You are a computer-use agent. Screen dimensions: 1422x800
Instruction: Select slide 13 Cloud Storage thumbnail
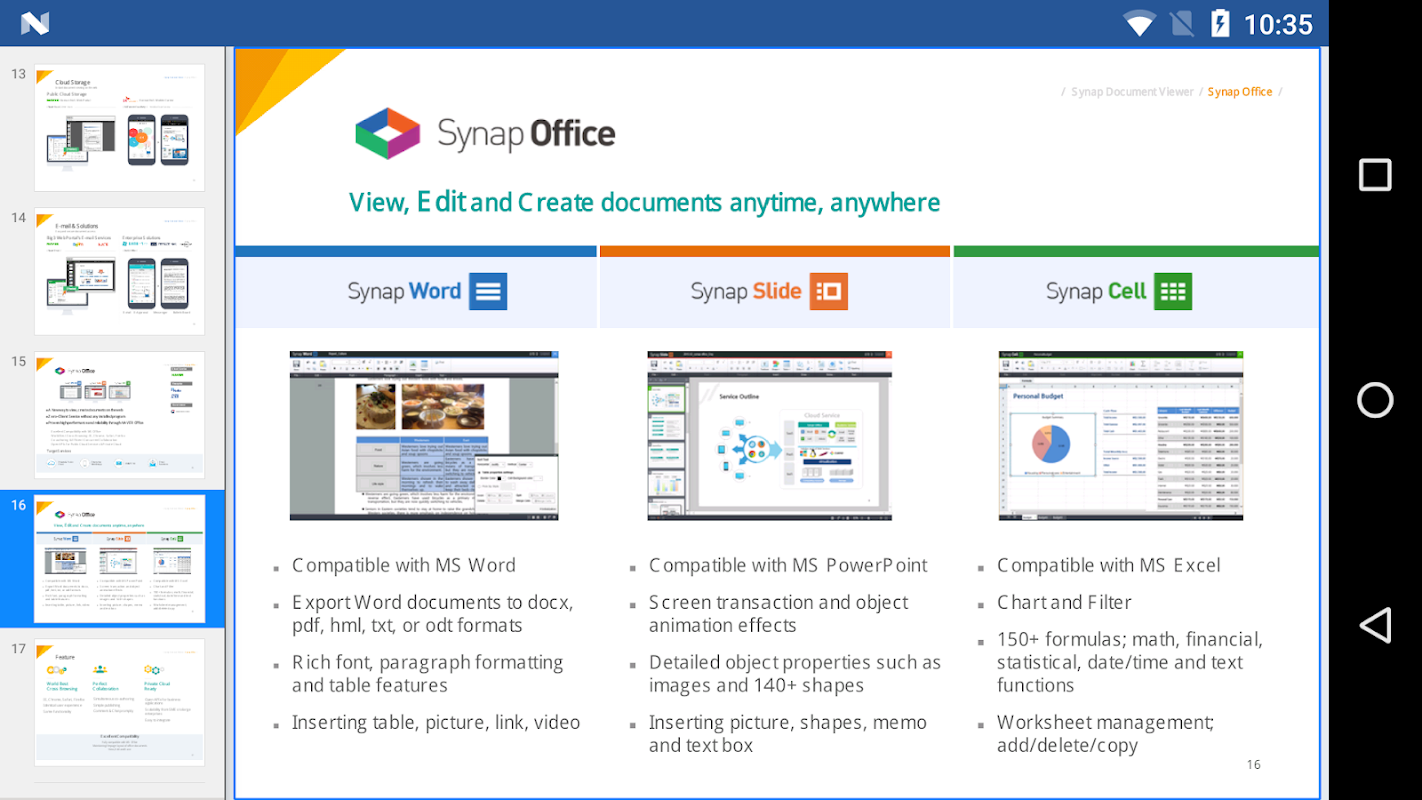click(x=119, y=128)
